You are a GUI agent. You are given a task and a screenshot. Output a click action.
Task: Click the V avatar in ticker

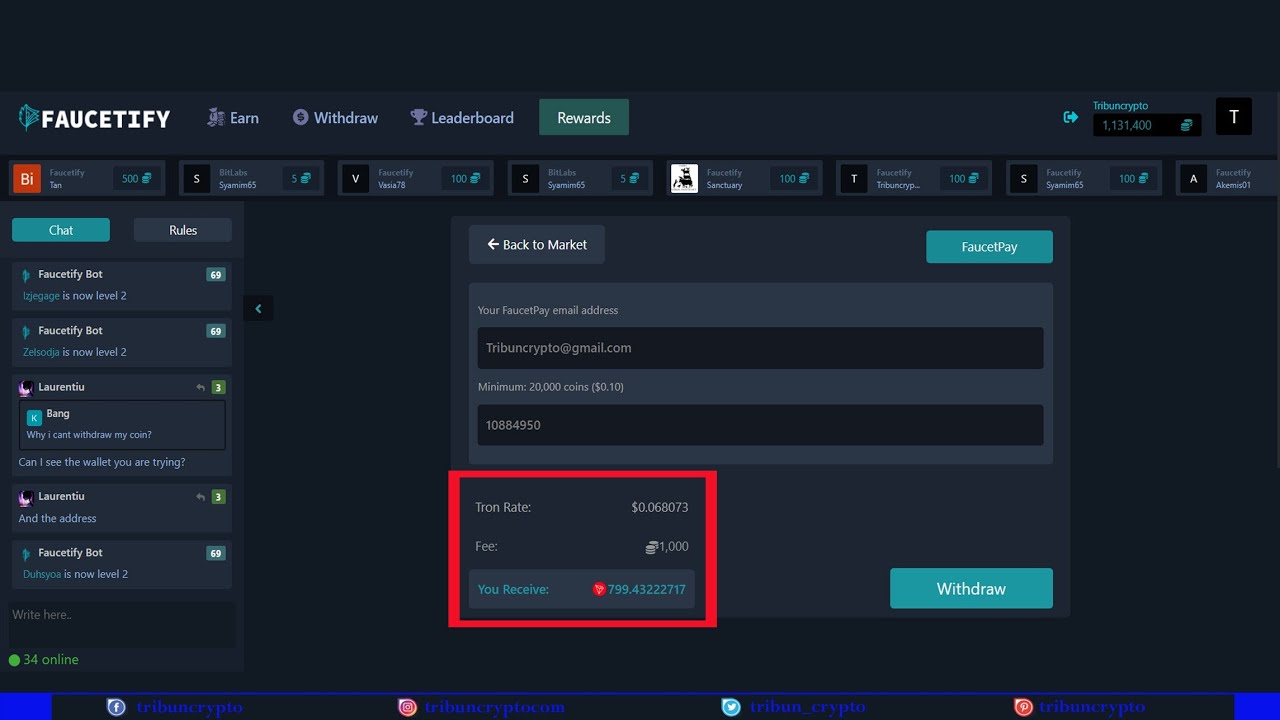(x=355, y=179)
